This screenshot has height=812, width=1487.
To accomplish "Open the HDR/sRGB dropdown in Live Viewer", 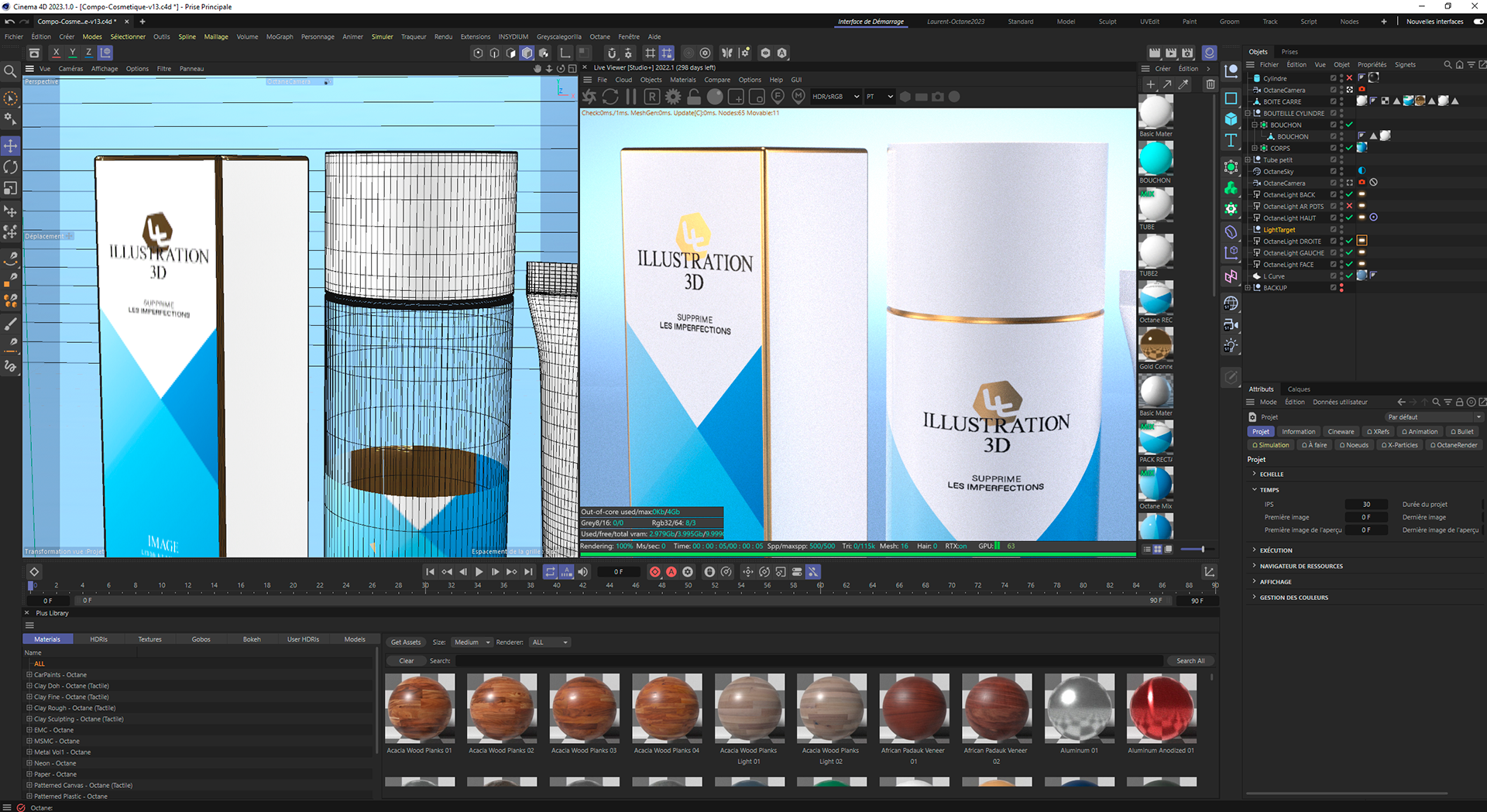I will (x=835, y=97).
